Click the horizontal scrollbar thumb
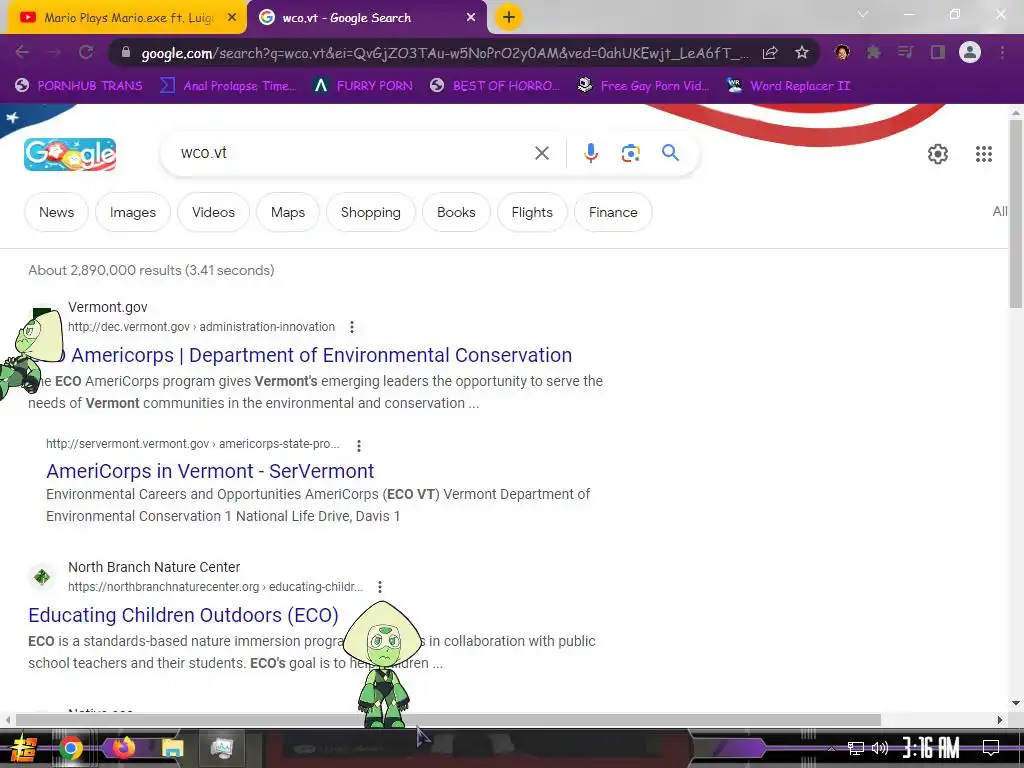The height and width of the screenshot is (768, 1024). [x=448, y=720]
